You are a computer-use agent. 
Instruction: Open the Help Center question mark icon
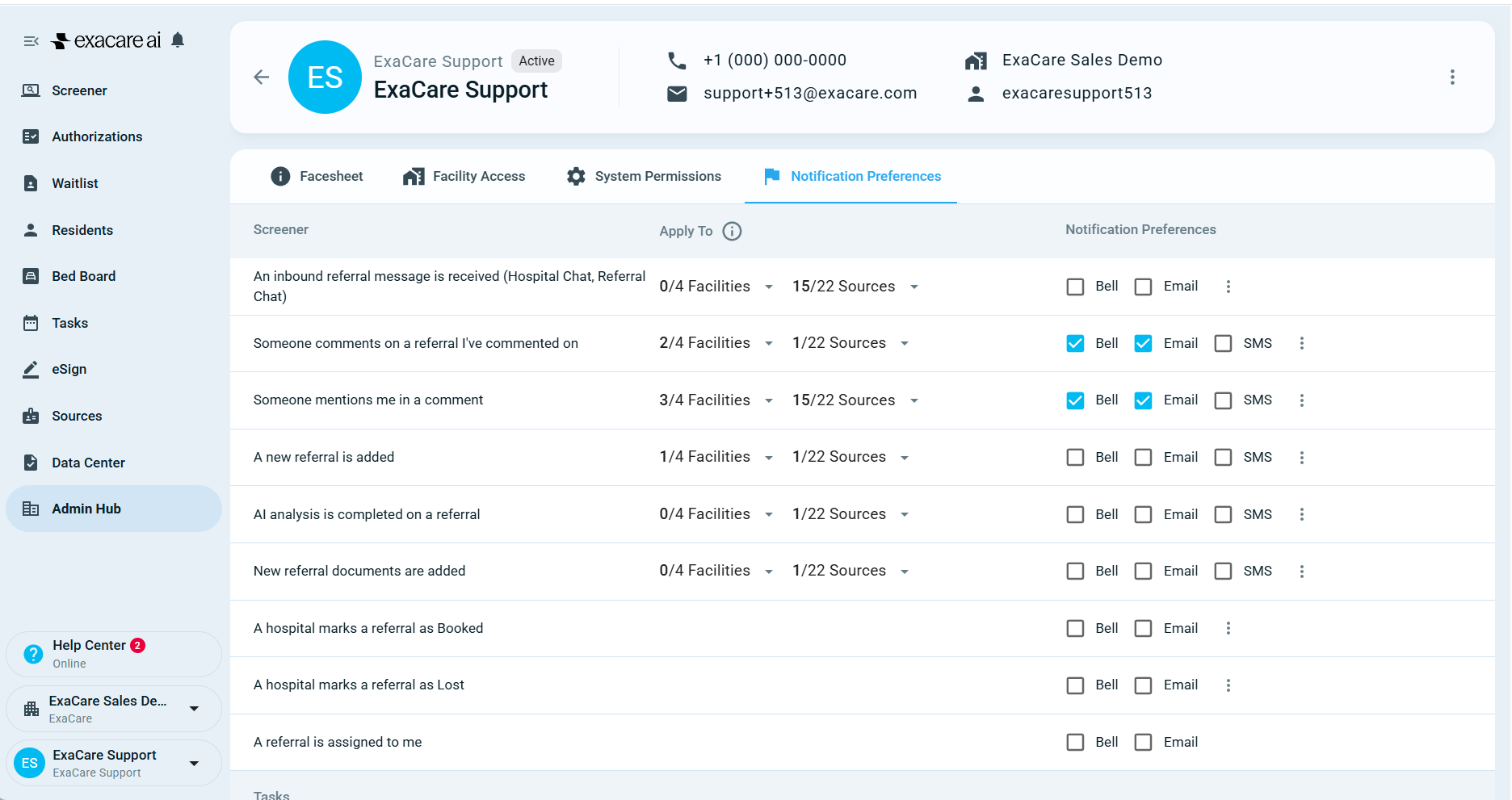coord(33,654)
